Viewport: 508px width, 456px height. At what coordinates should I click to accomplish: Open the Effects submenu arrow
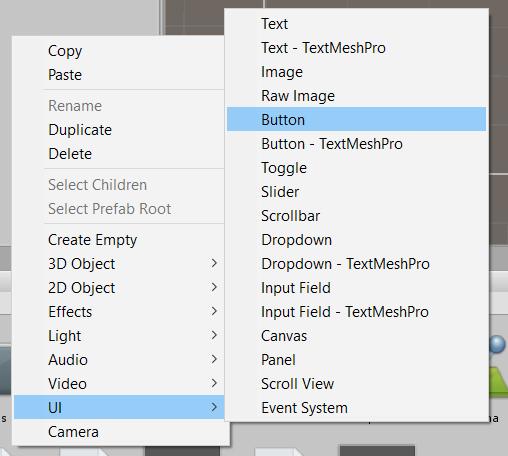pos(214,311)
